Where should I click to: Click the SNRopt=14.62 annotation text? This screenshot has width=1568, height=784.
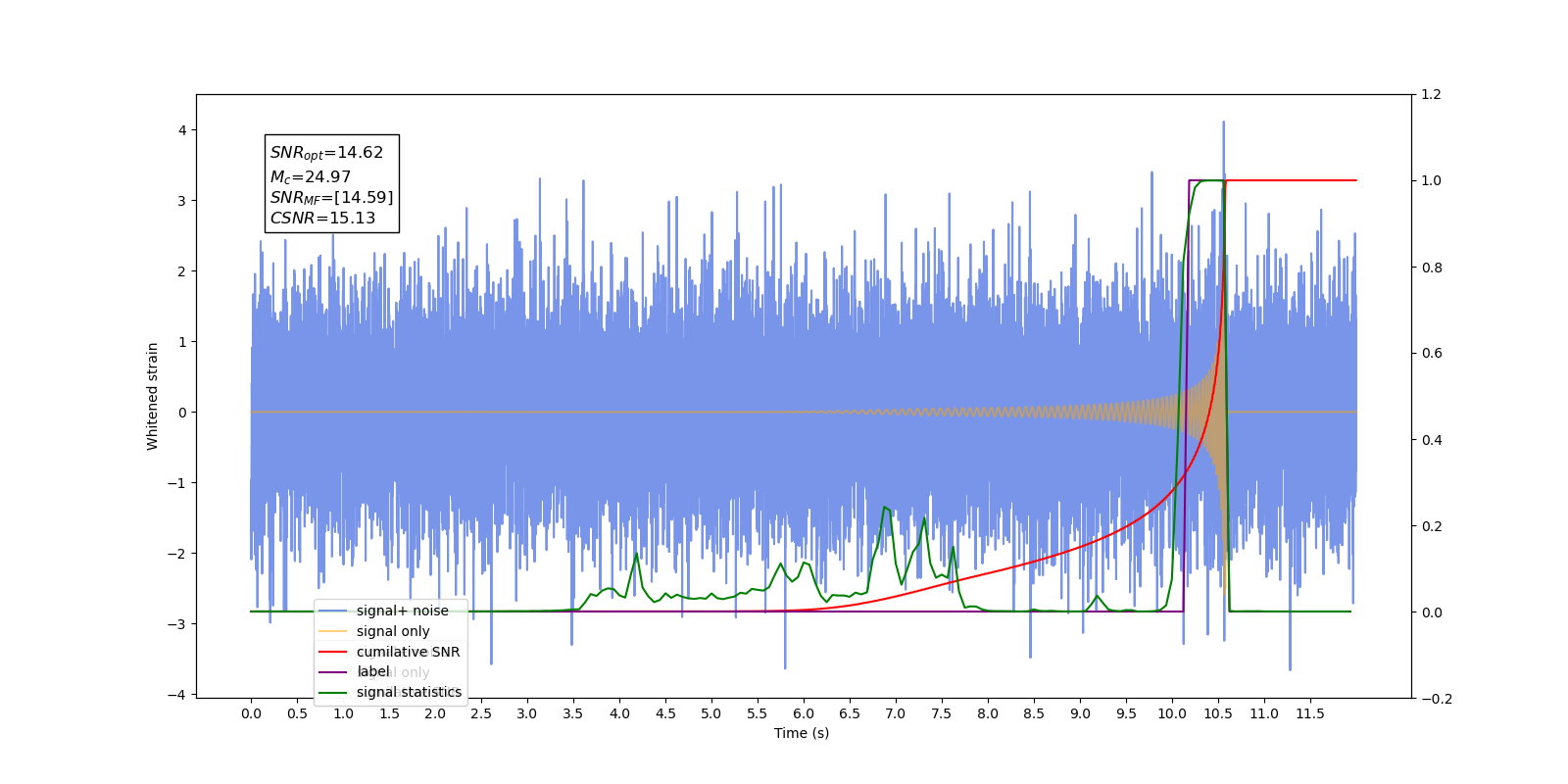point(326,153)
